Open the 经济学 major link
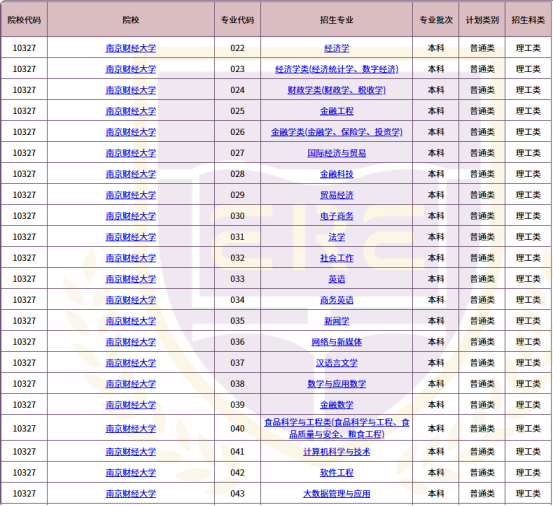The width and height of the screenshot is (553, 506). click(x=336, y=48)
